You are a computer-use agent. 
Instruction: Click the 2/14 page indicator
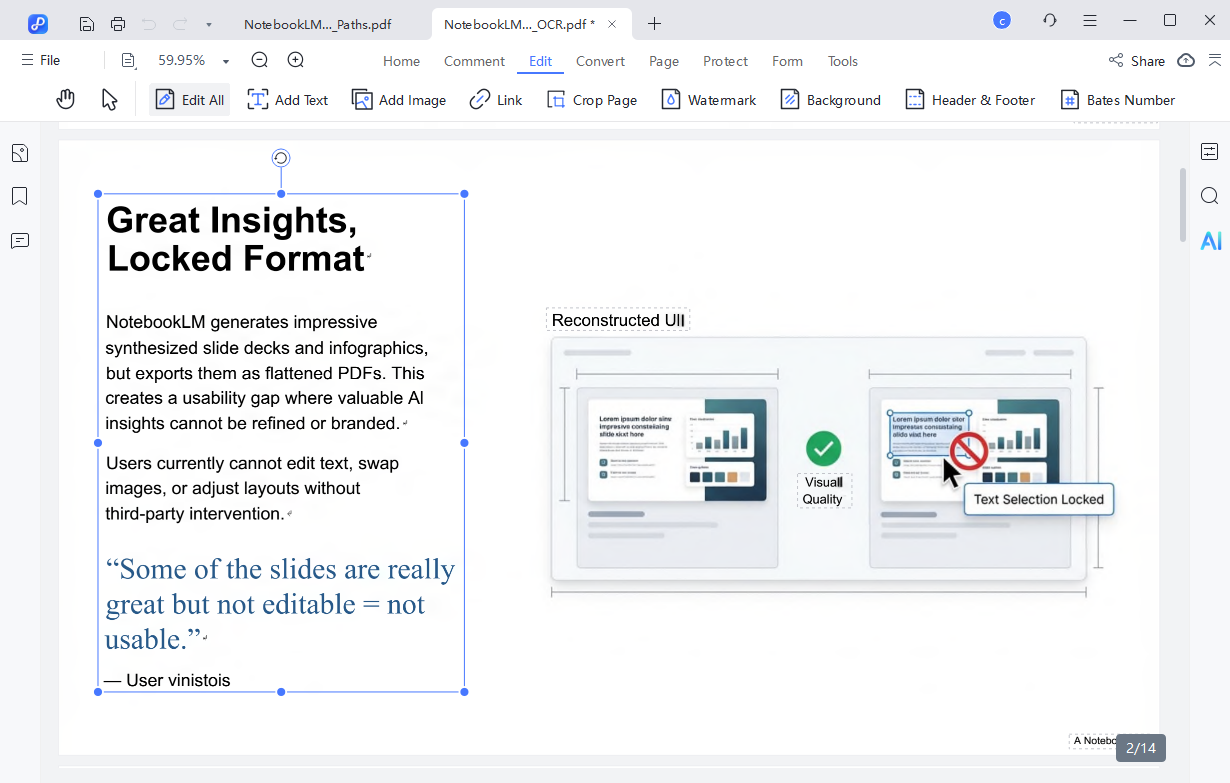(1140, 747)
